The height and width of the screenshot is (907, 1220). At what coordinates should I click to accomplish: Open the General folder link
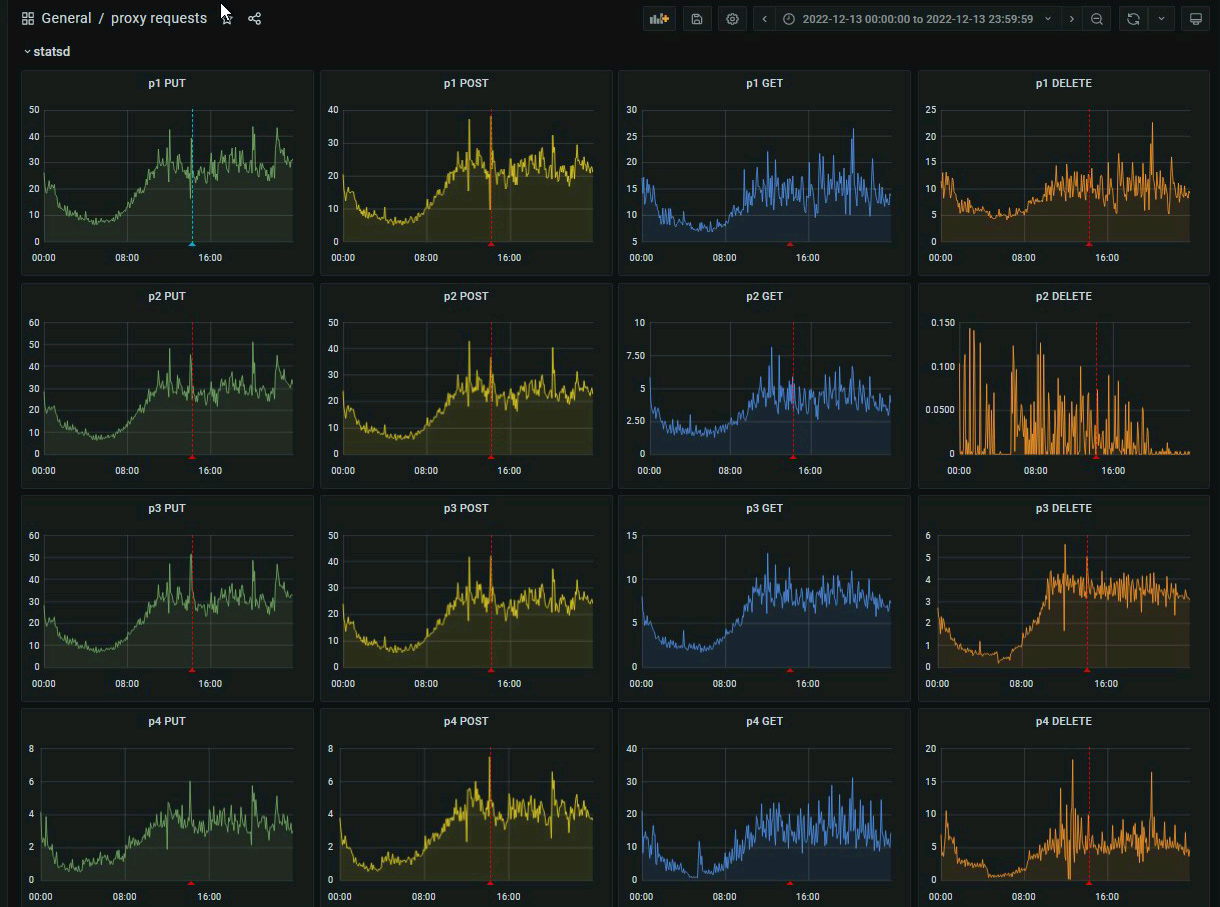click(x=66, y=18)
